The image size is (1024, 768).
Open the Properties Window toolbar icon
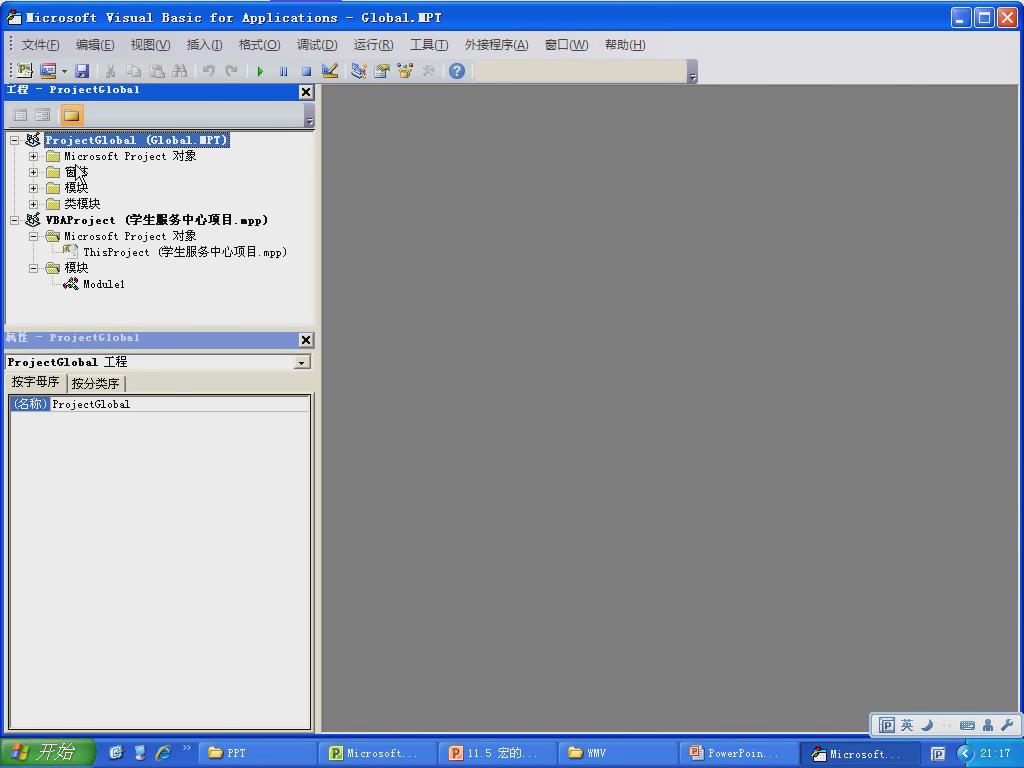[382, 71]
